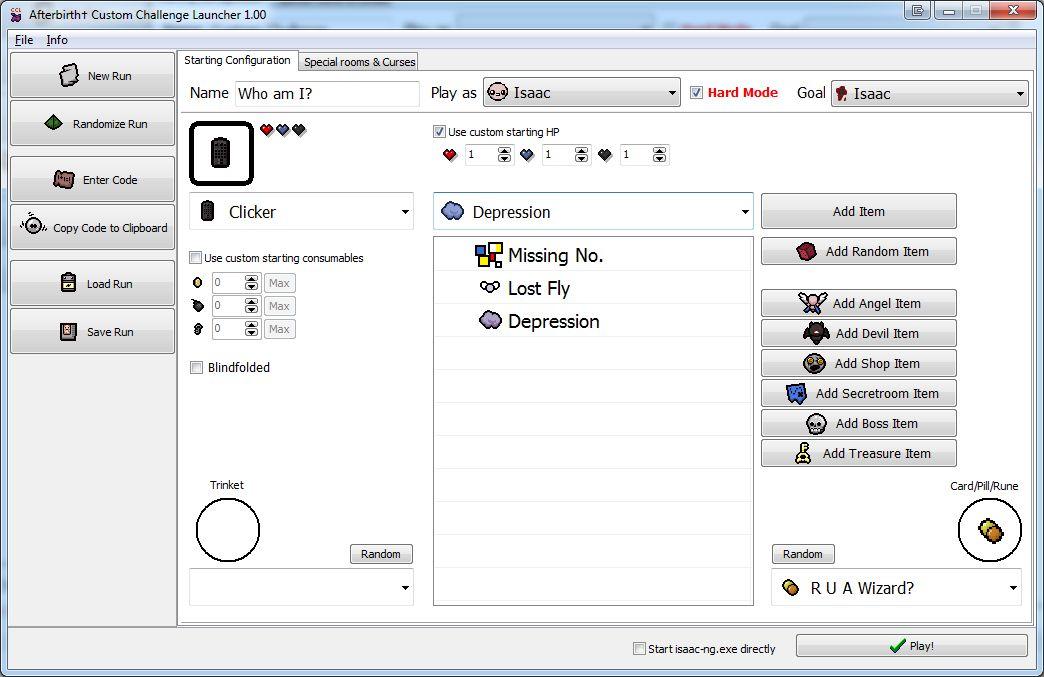Toggle the Blindfolded checkbox
This screenshot has width=1044, height=677.
[x=196, y=367]
